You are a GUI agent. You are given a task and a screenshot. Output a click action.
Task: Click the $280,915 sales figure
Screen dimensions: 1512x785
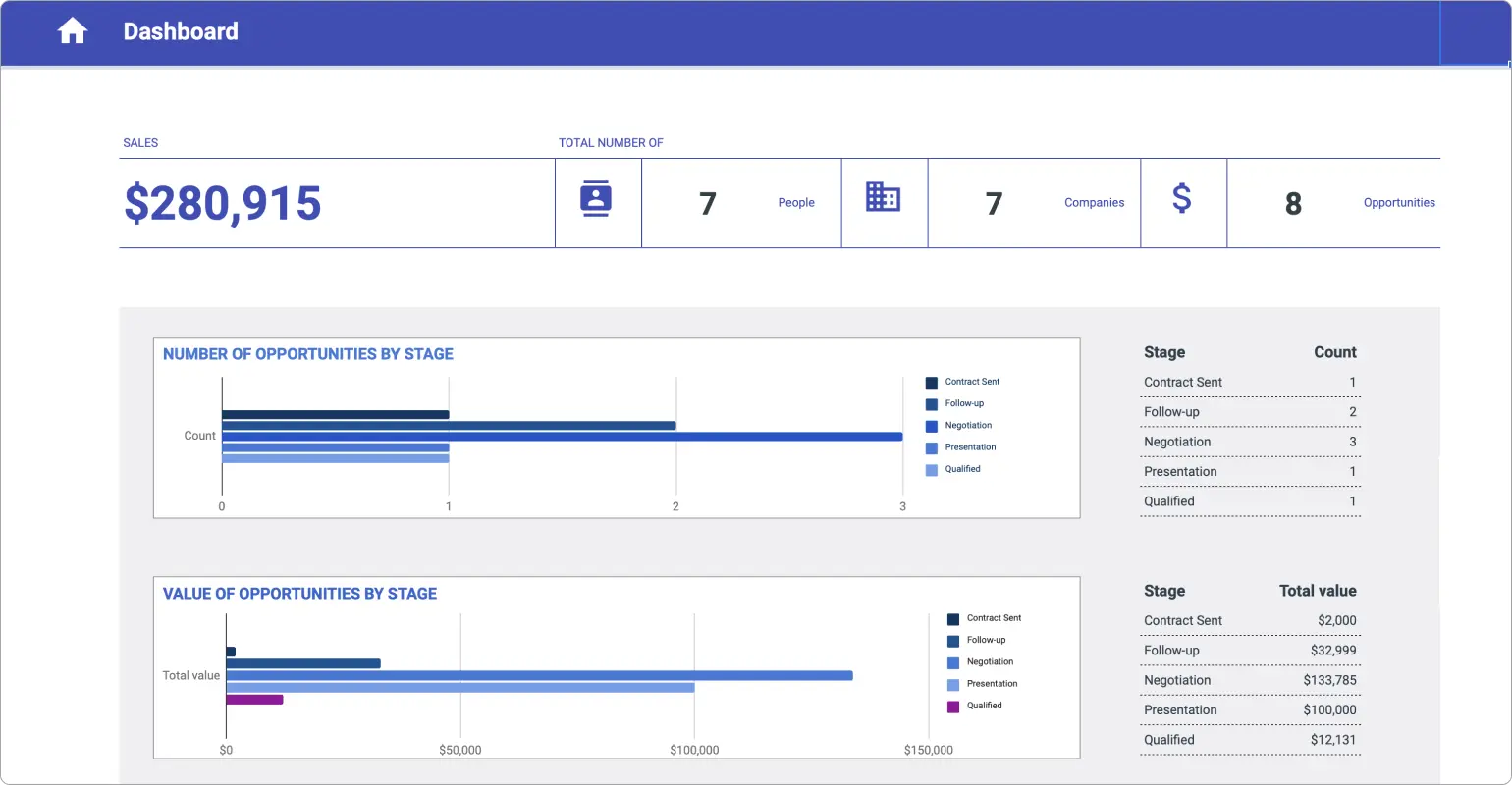[222, 203]
